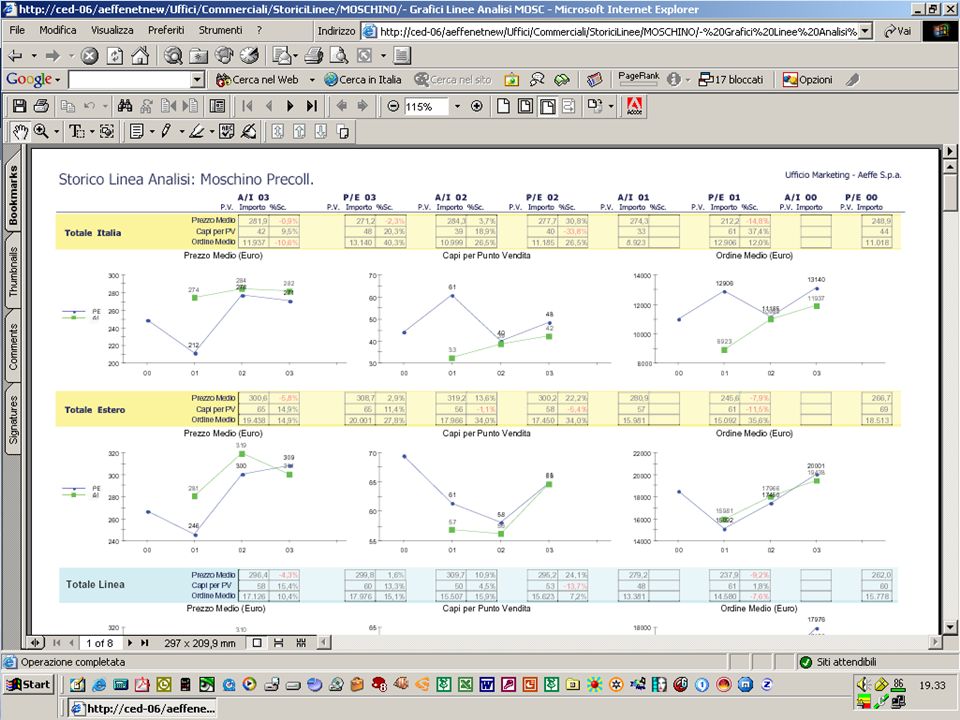Switch to the Signatures side tab
This screenshot has height=720, width=960.
pos(13,420)
